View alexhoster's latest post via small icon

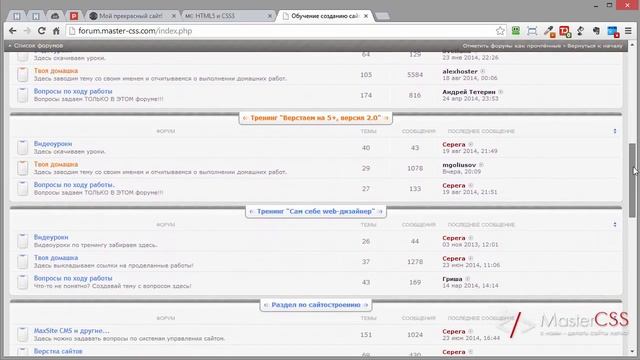(x=482, y=71)
